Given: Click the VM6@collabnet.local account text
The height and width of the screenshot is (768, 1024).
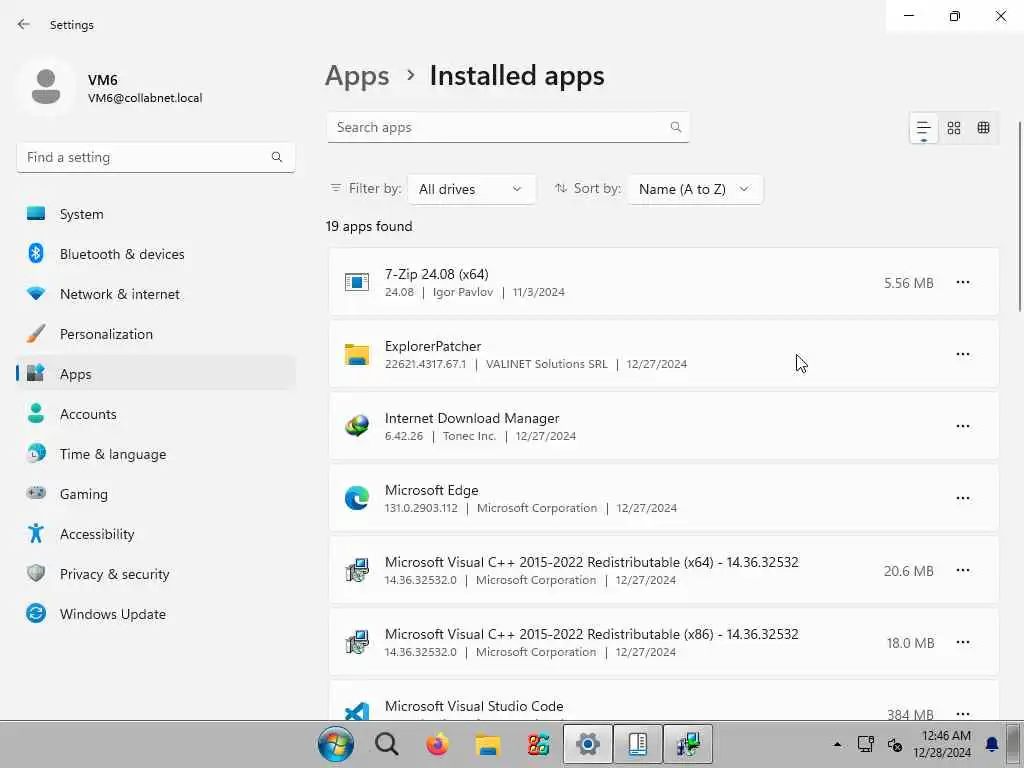Looking at the screenshot, I should 145,98.
